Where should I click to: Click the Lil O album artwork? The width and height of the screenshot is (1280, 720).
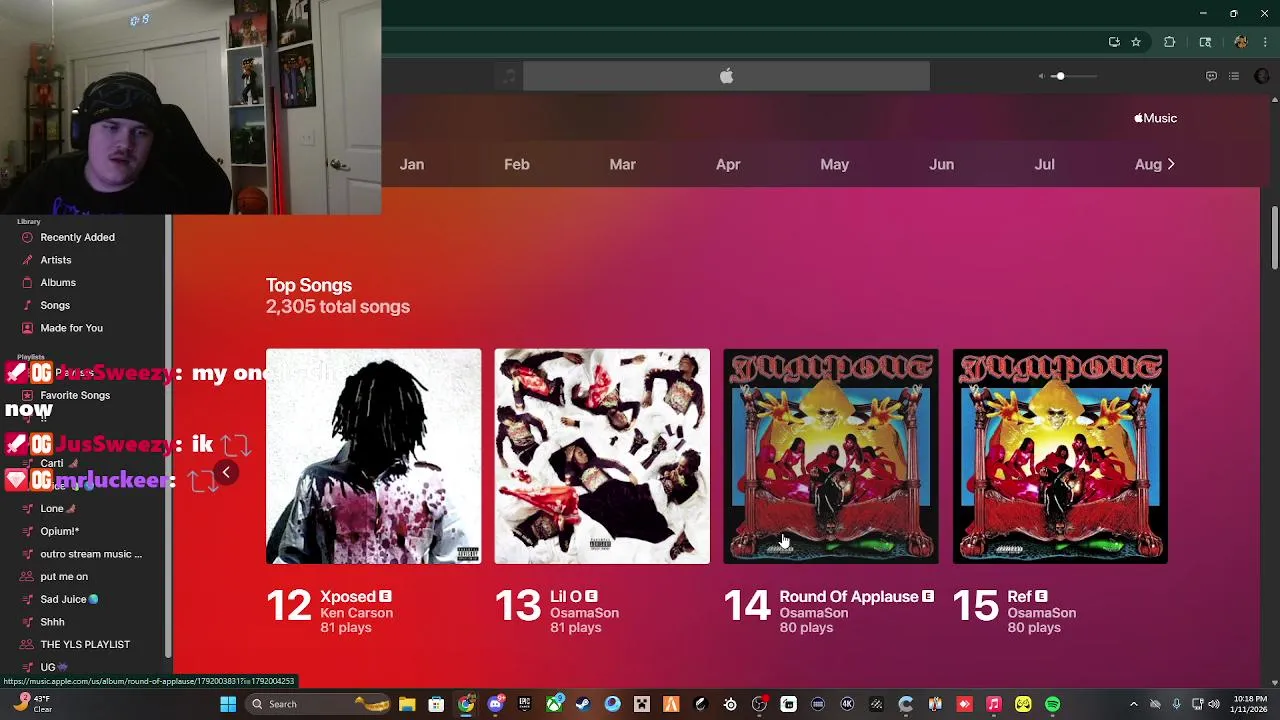tap(602, 456)
